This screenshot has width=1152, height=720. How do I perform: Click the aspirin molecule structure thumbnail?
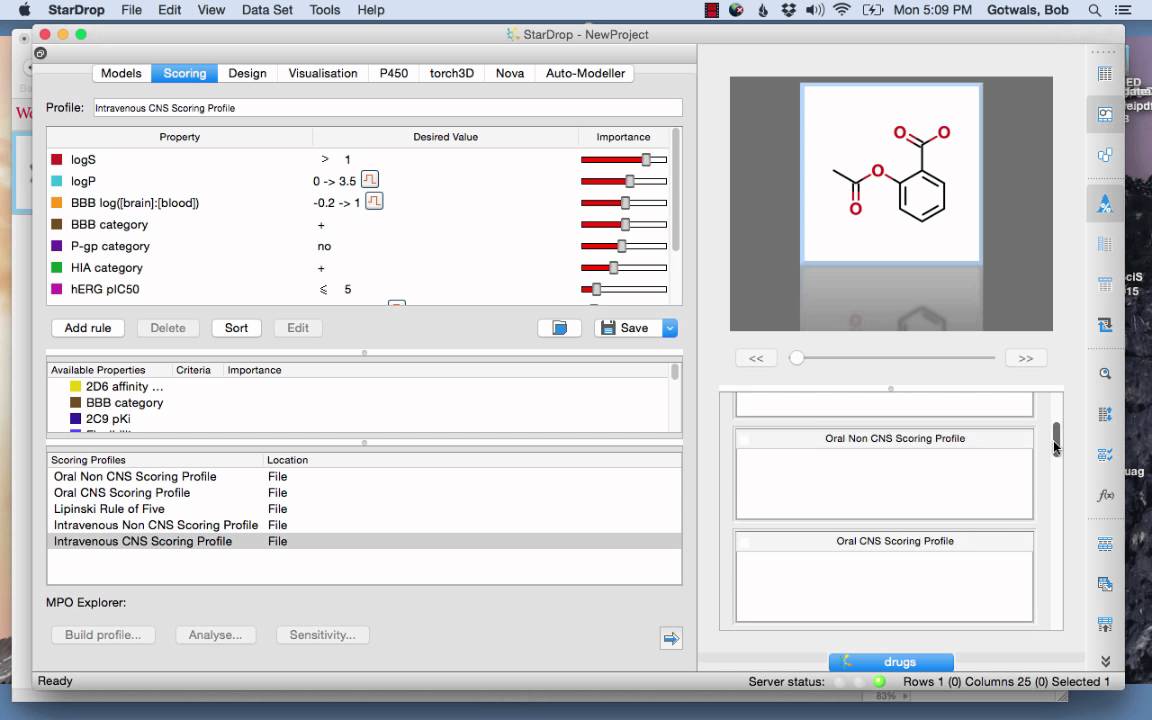click(x=891, y=173)
